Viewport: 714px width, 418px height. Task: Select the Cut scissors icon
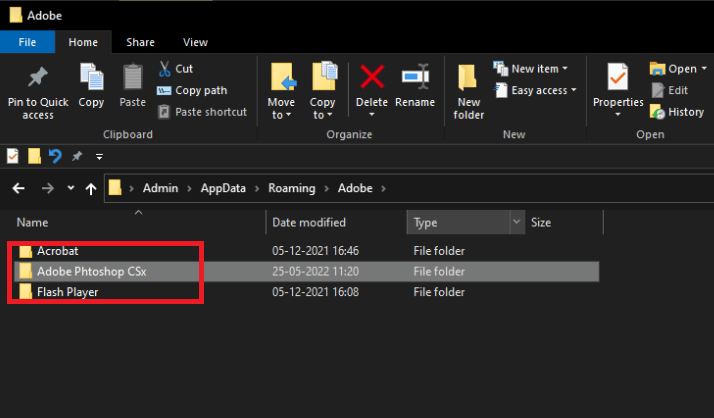click(164, 69)
